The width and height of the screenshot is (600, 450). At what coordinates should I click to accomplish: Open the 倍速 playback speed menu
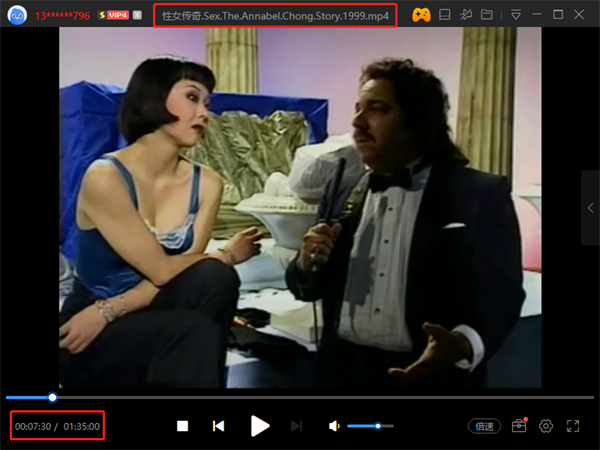(484, 426)
